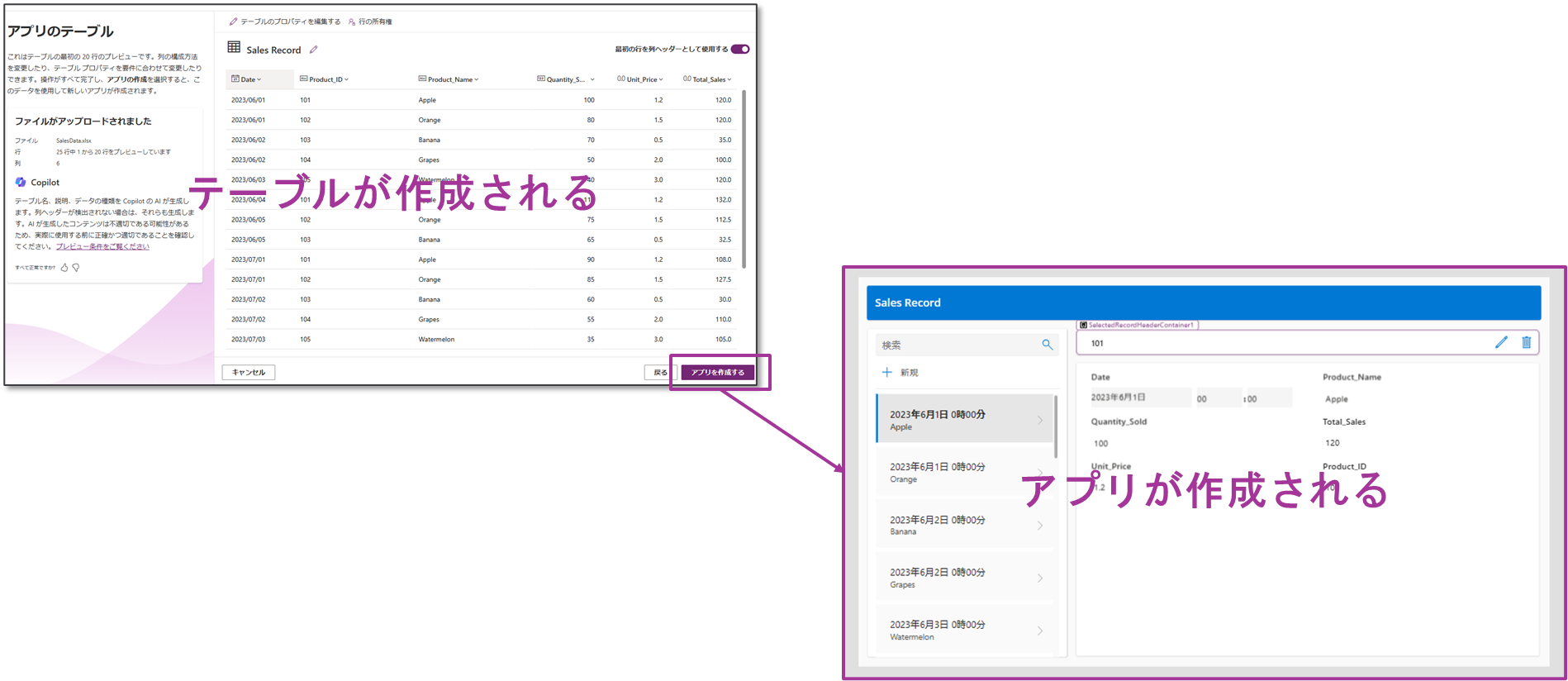Image resolution: width=1568 pixels, height=681 pixels.
Task: Click the pencil icon next to Sales Record title
Action: (x=313, y=50)
